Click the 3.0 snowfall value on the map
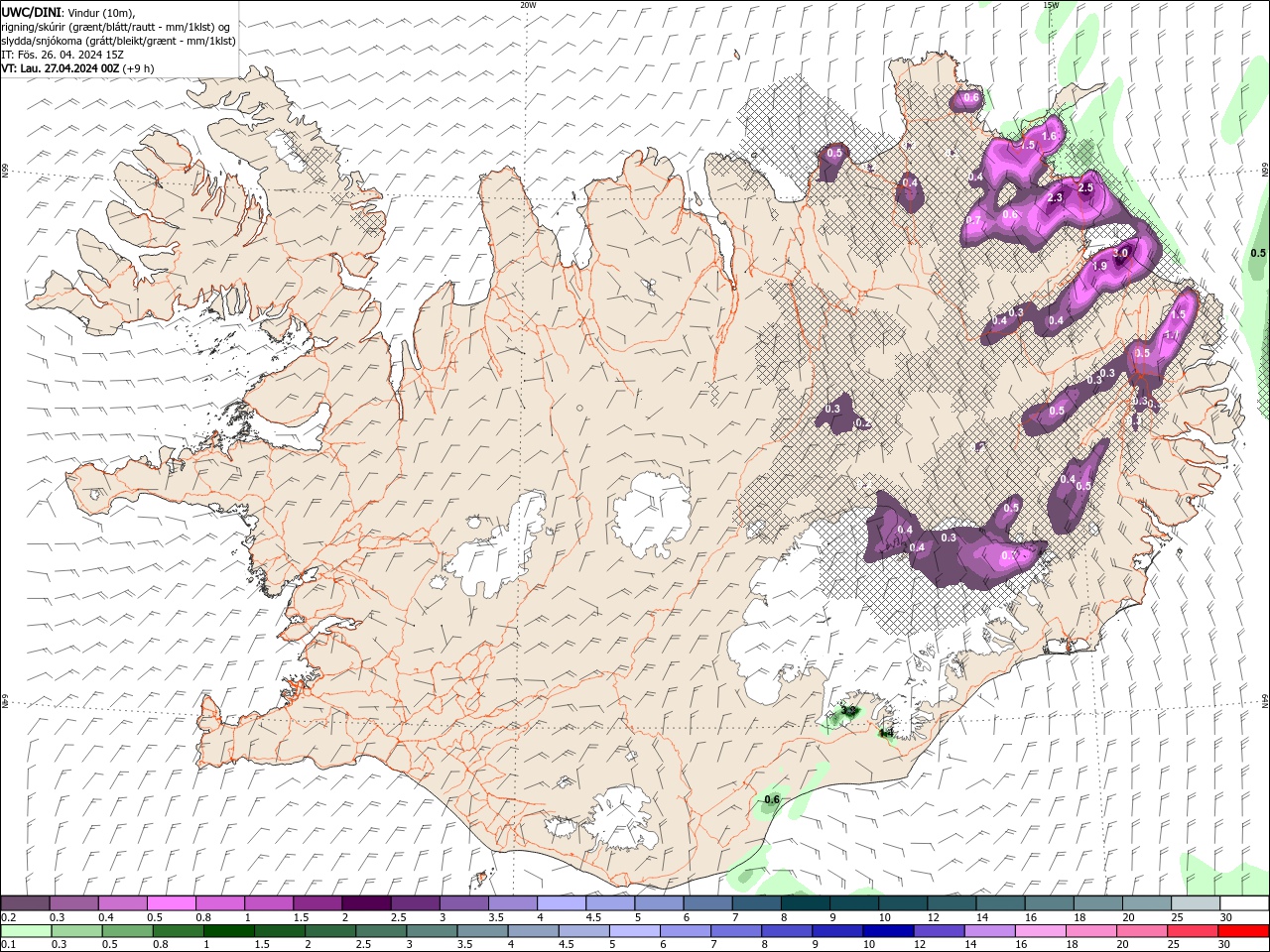The width and height of the screenshot is (1270, 952). coord(1121,253)
